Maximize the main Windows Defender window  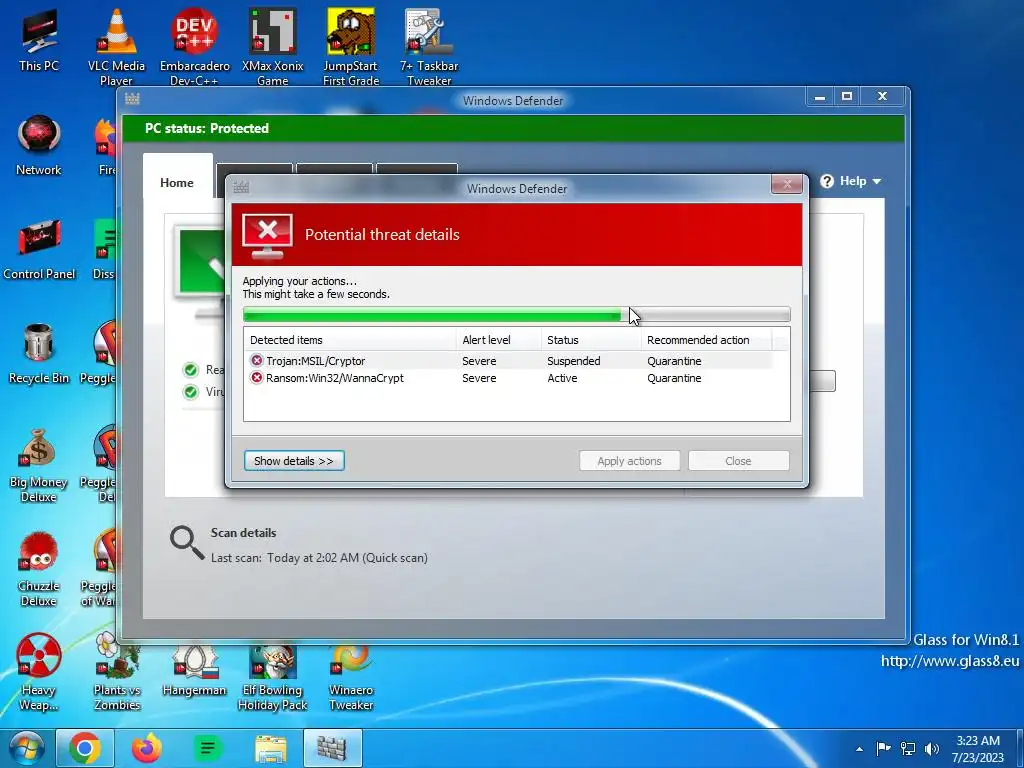coord(847,97)
